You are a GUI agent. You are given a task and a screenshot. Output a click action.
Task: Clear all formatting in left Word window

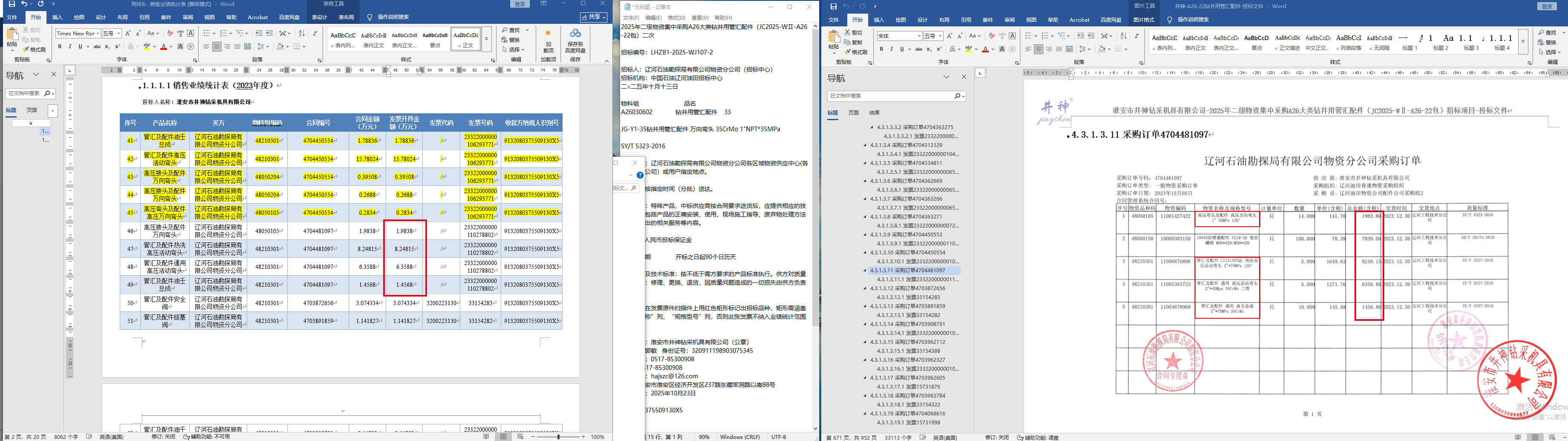coord(170,34)
